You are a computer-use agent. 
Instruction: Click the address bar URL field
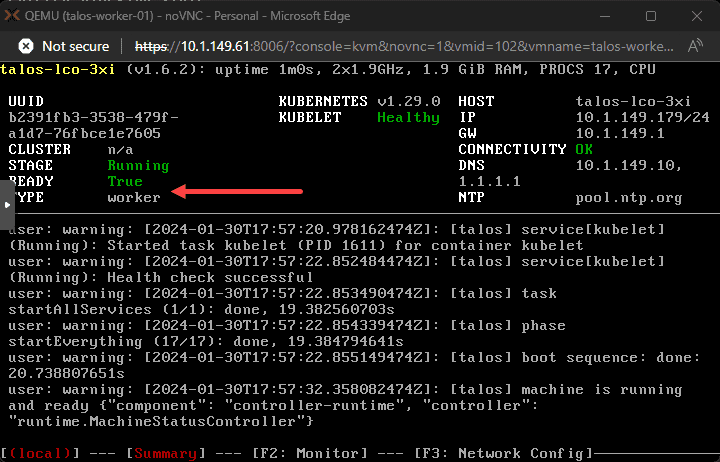pyautogui.click(x=404, y=46)
